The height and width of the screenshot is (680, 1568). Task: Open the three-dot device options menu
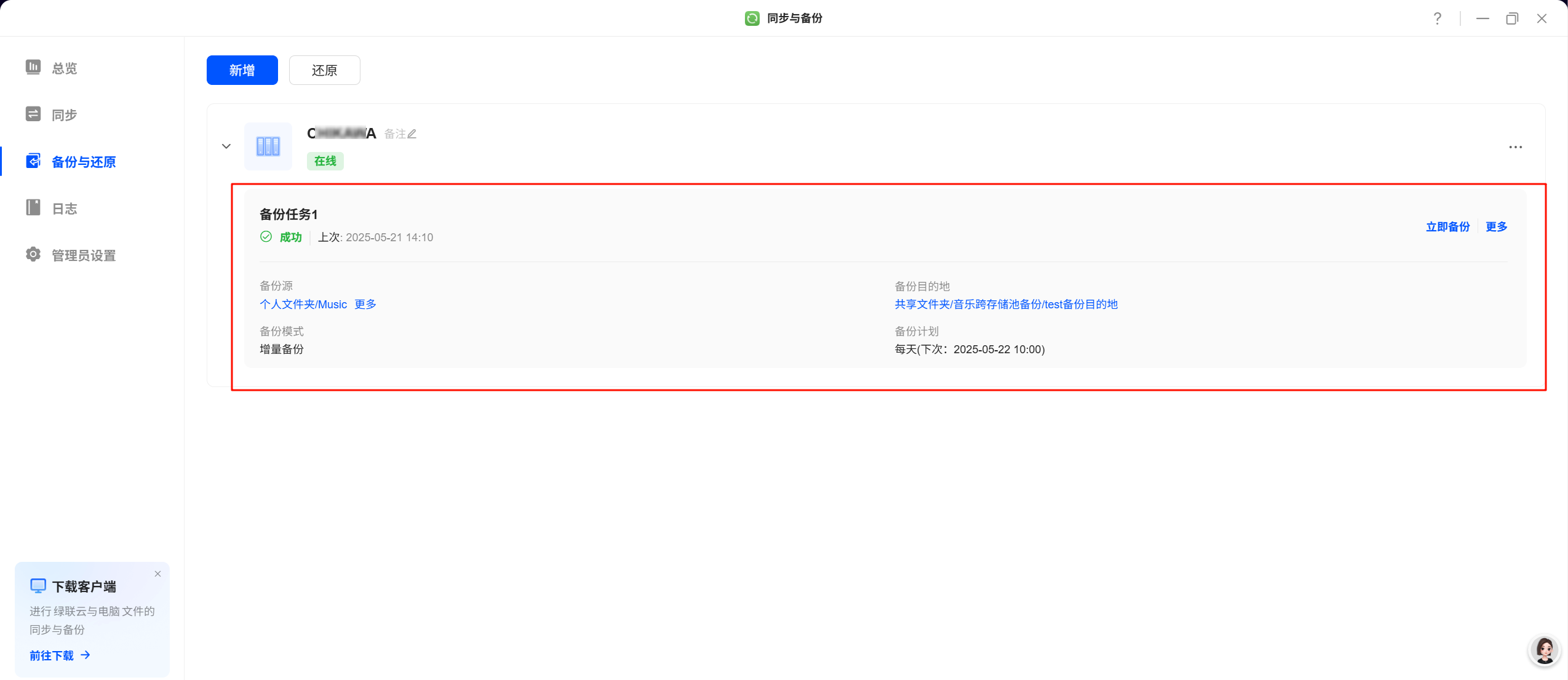(1515, 147)
